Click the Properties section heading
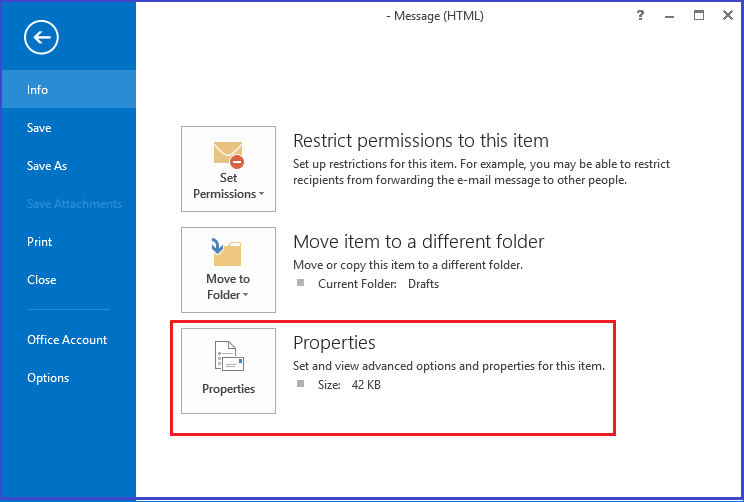 334,343
